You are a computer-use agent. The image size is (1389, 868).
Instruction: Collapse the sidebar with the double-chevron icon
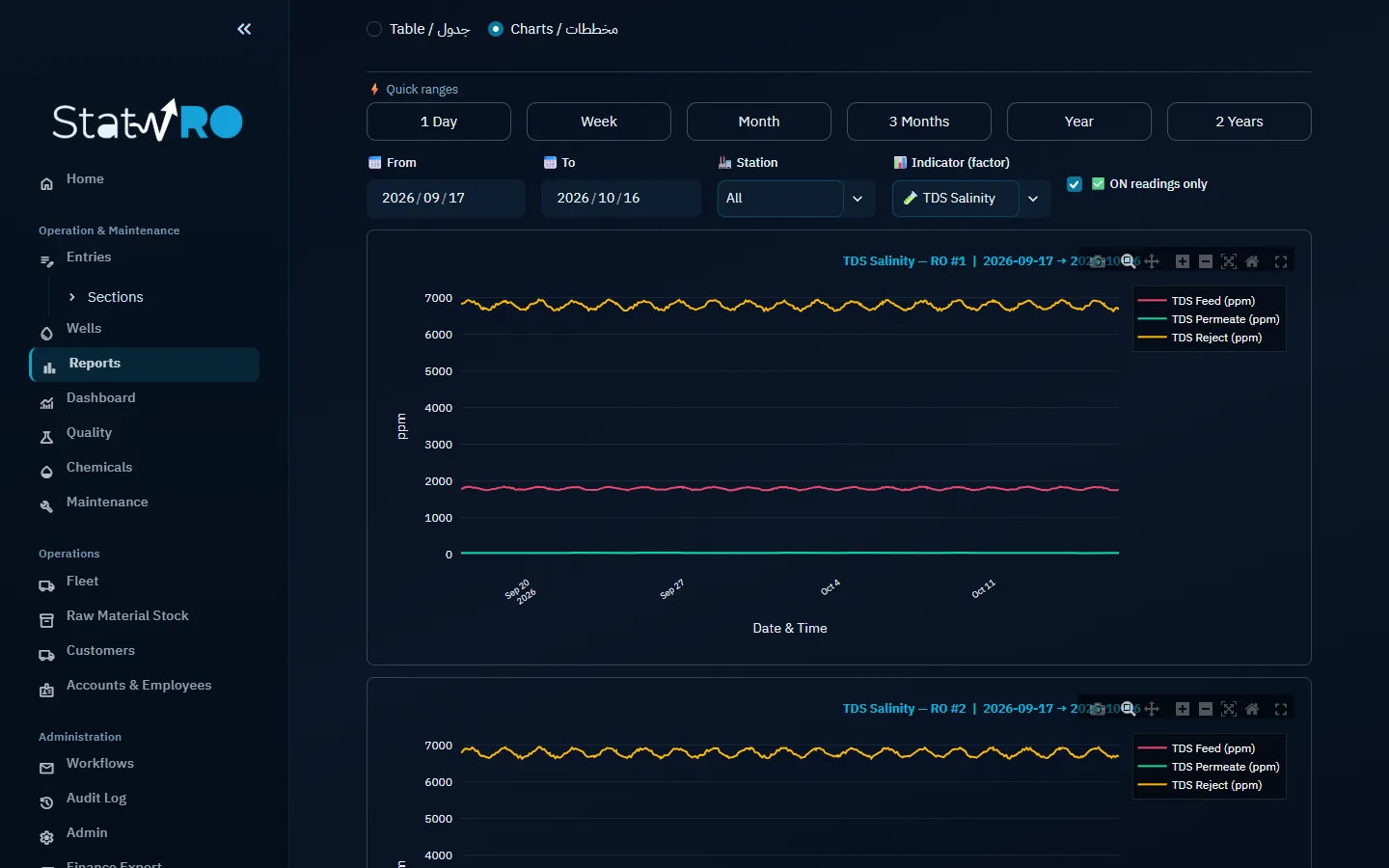point(244,29)
